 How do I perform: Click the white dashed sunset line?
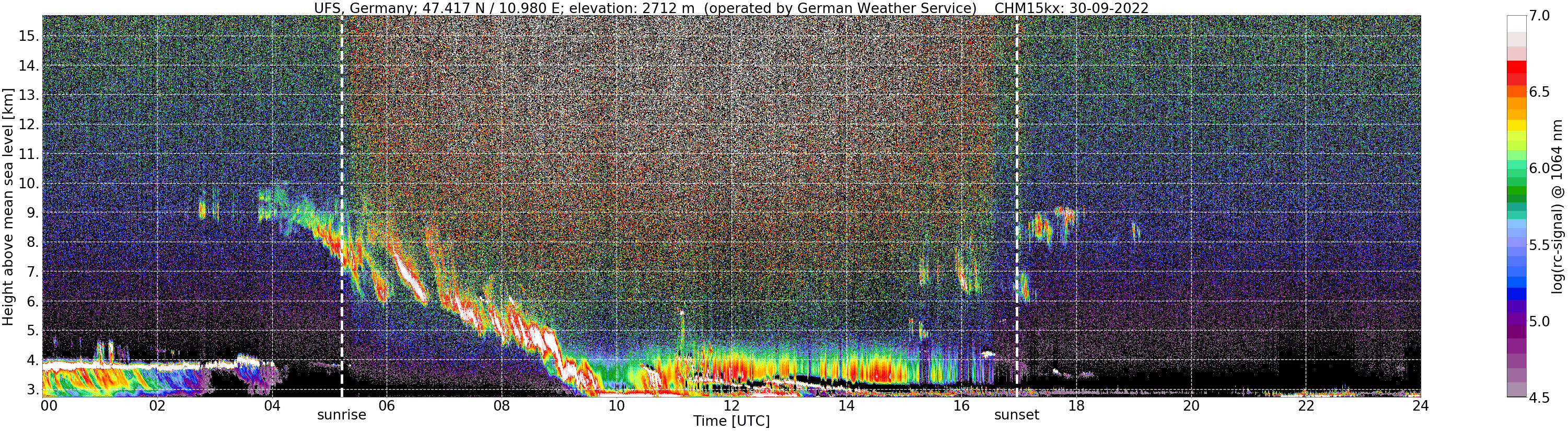1017,206
